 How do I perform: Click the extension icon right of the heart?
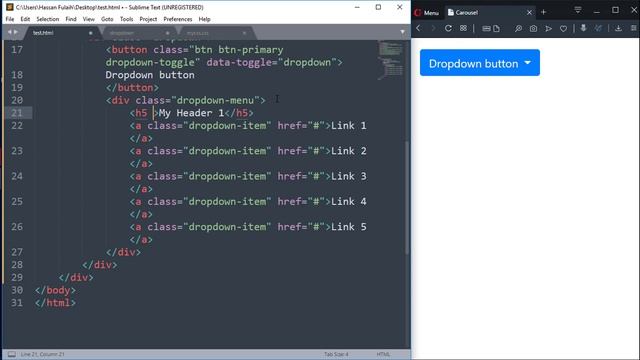pyautogui.click(x=583, y=28)
